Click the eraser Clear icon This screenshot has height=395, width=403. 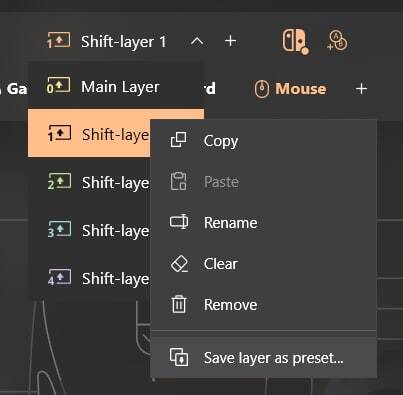[x=179, y=264]
